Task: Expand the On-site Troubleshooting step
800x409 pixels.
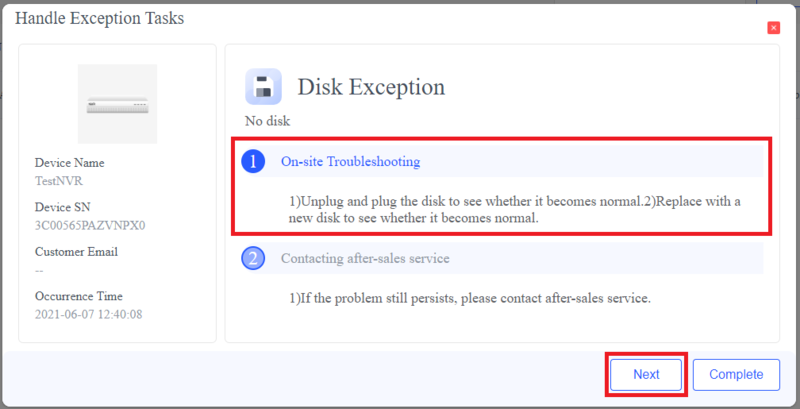Action: 350,161
